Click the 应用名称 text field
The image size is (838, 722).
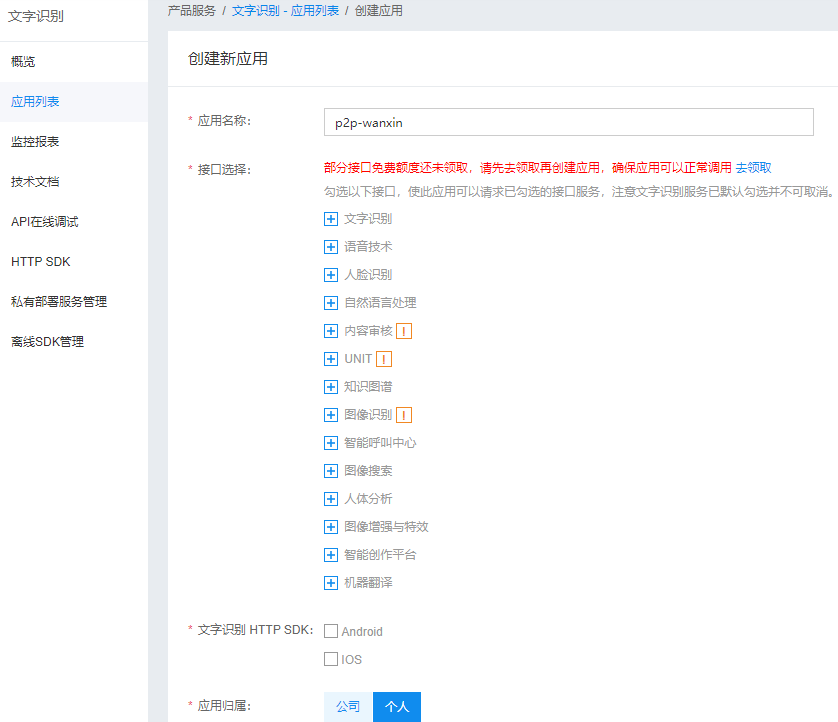coord(569,122)
